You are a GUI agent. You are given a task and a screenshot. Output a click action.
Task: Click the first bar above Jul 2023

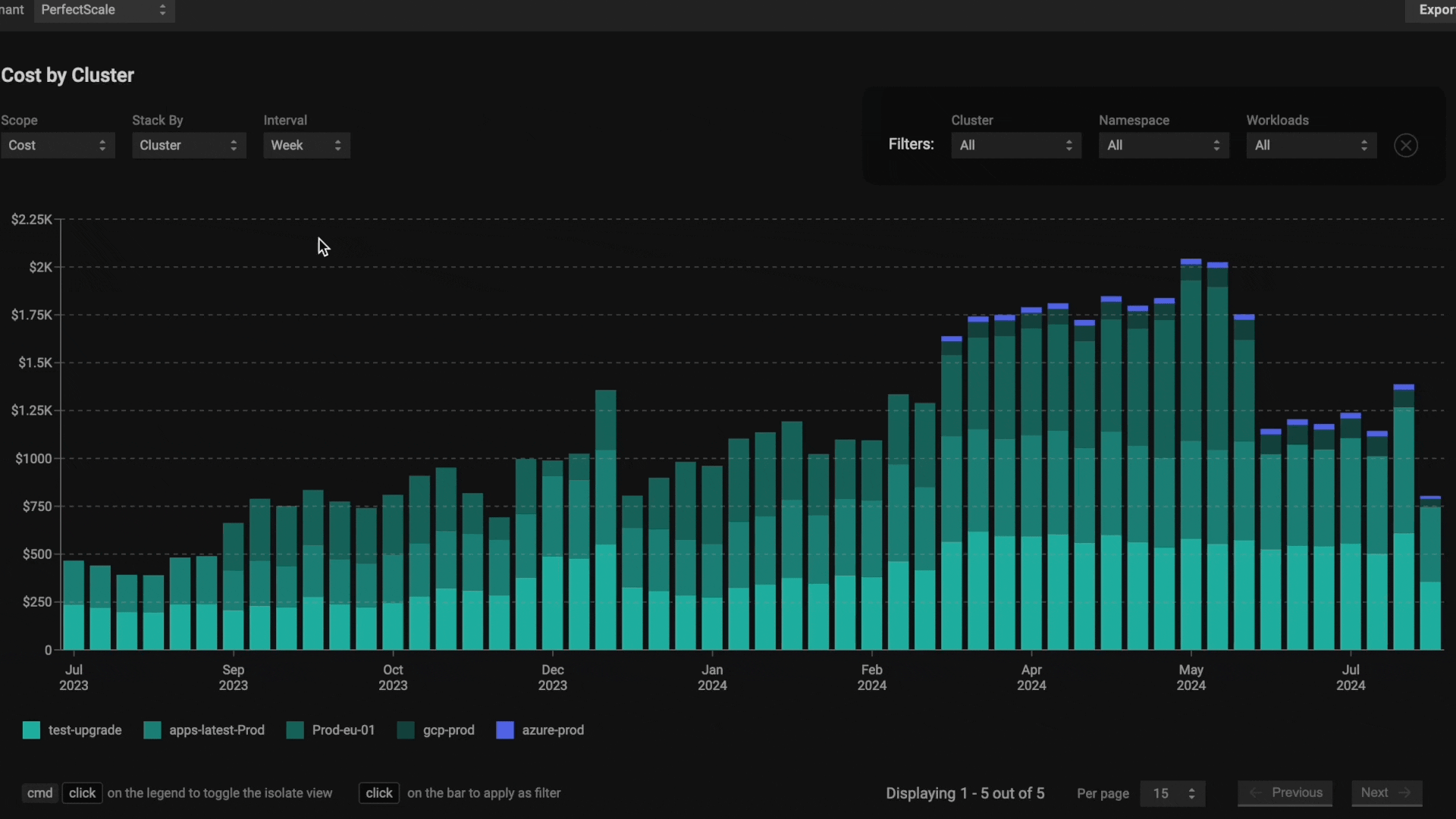[74, 607]
